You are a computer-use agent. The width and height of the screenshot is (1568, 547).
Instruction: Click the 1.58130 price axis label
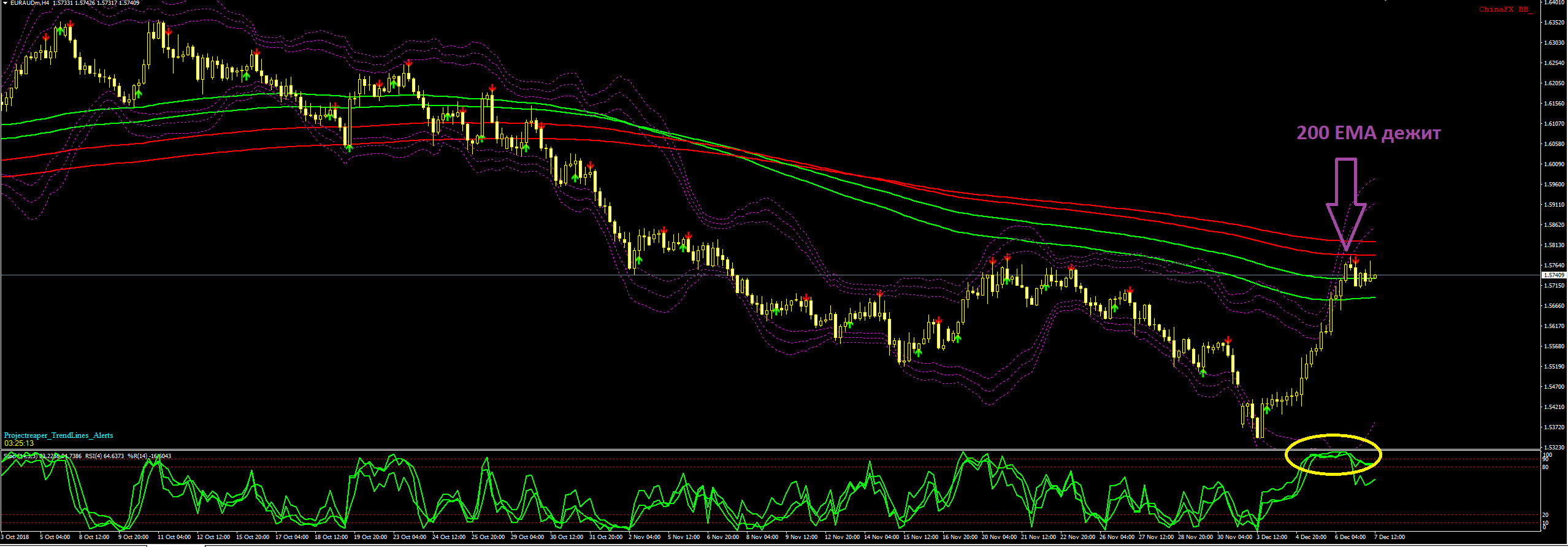tap(1554, 245)
